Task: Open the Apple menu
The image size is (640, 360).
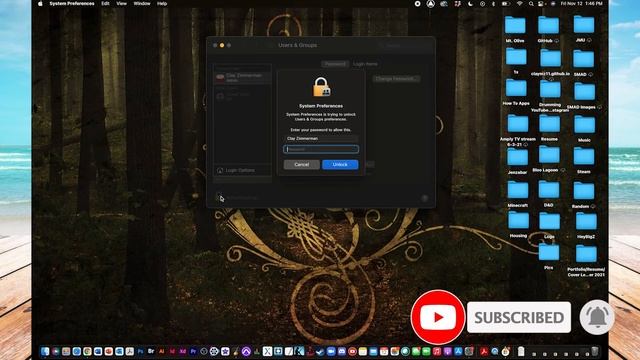Action: [x=40, y=3]
